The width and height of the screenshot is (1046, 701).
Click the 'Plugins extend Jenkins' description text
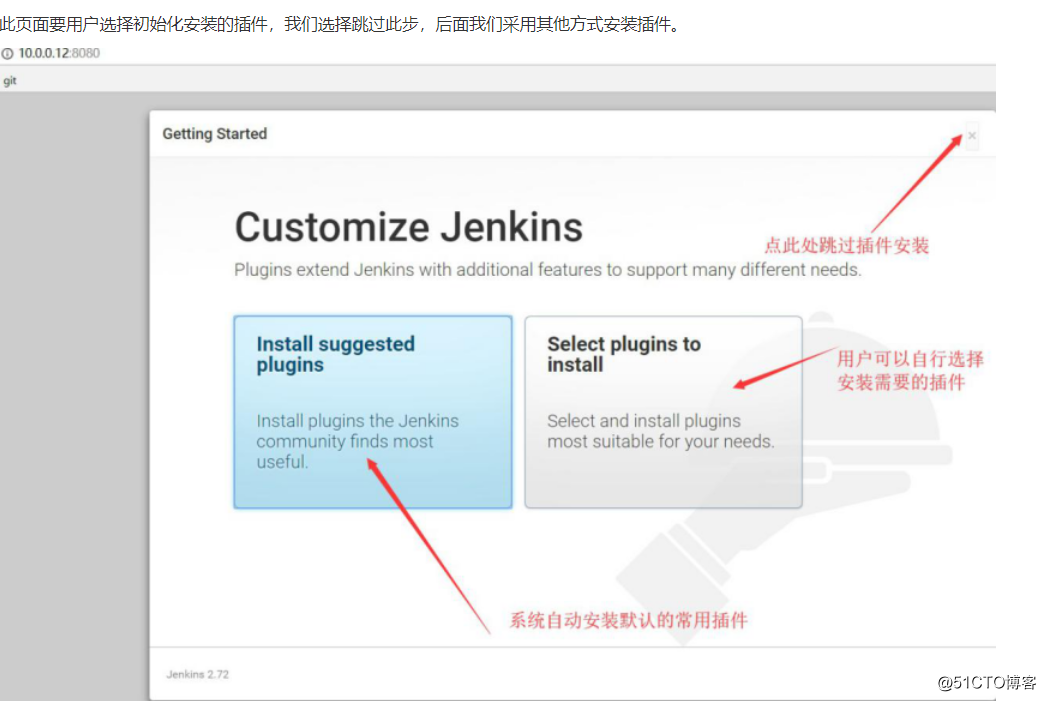pos(547,269)
